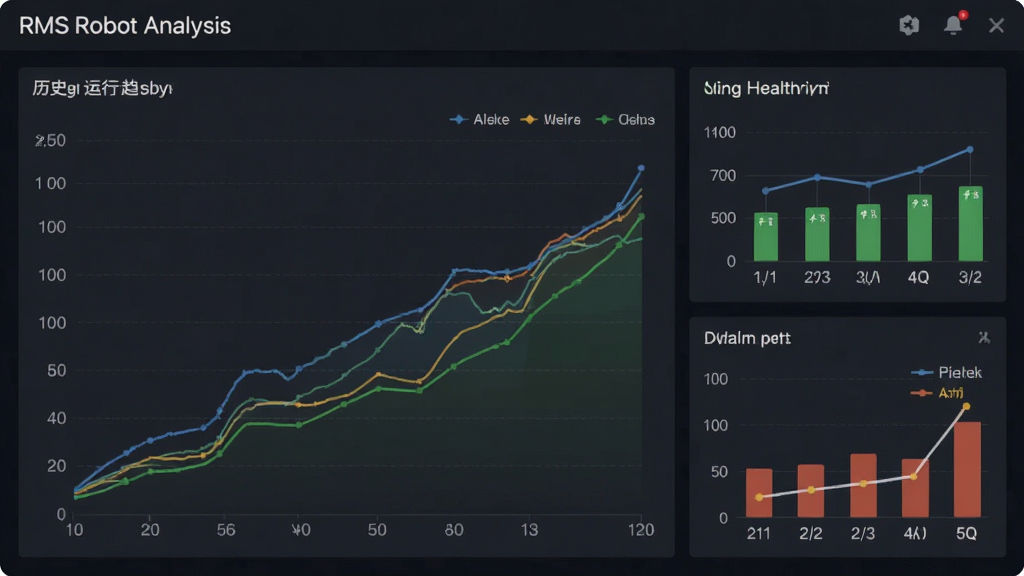Image resolution: width=1024 pixels, height=576 pixels.
Task: Click the 120 x-axis label
Action: 641,530
